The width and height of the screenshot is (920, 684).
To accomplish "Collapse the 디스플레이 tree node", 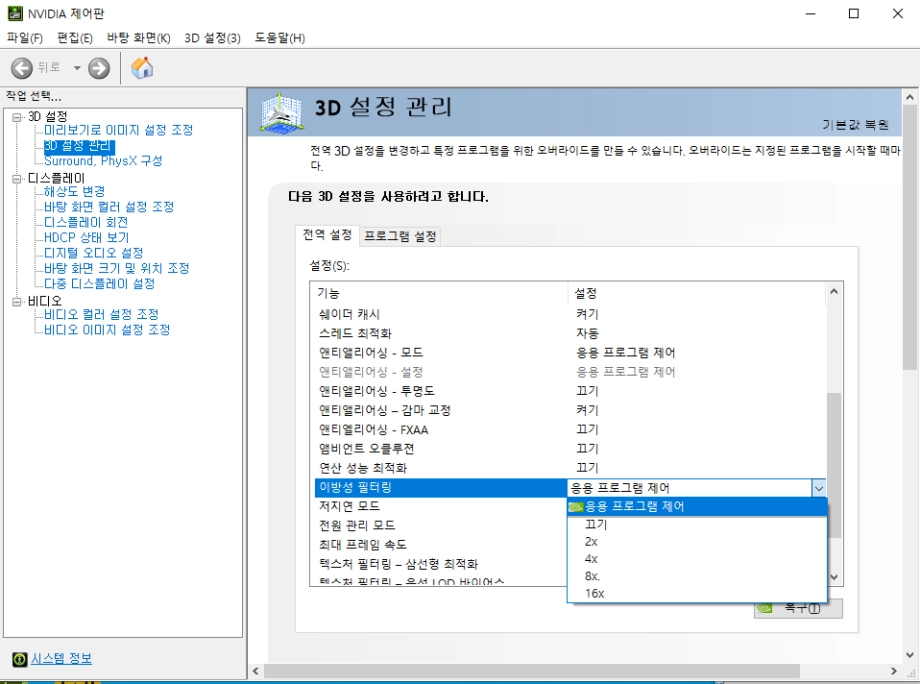I will pyautogui.click(x=16, y=178).
